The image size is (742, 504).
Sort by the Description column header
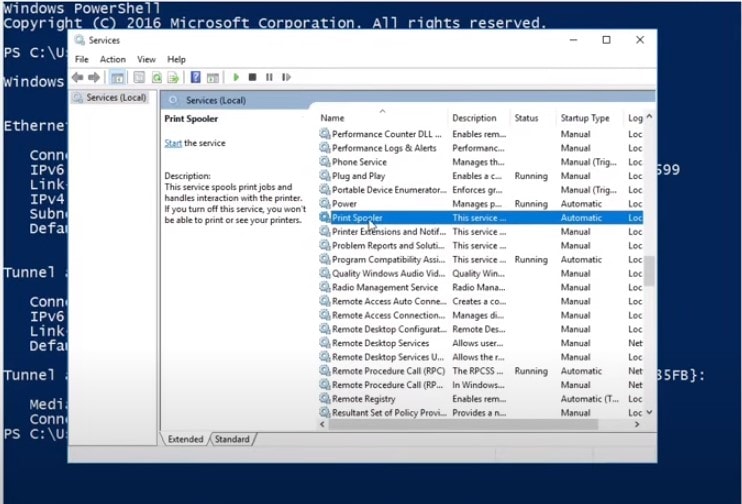pos(474,118)
